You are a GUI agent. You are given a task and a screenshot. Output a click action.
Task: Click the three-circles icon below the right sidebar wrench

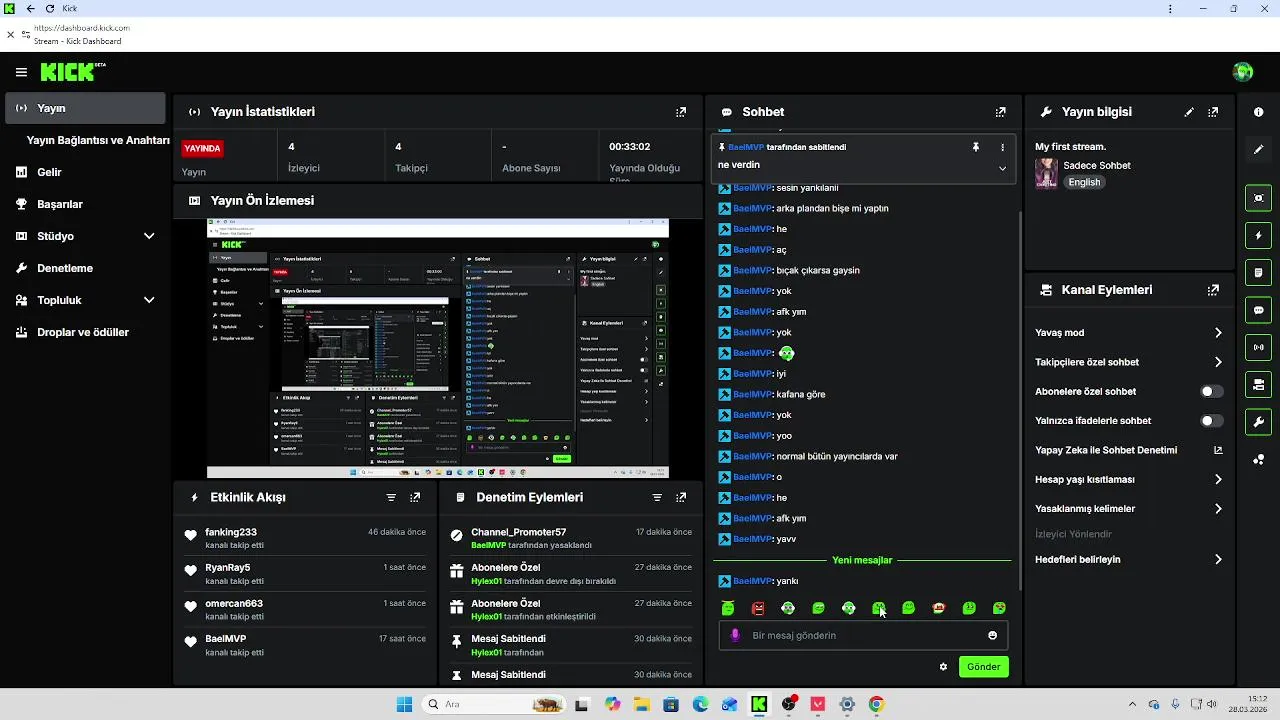pos(1259,459)
